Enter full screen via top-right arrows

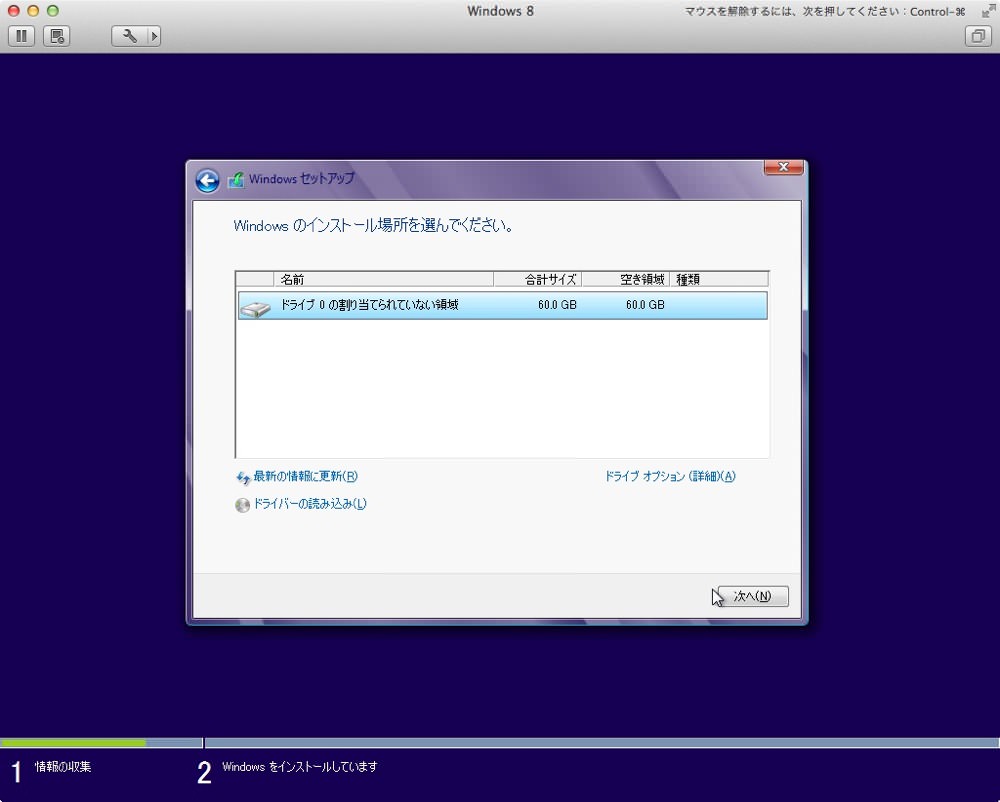pyautogui.click(x=988, y=11)
